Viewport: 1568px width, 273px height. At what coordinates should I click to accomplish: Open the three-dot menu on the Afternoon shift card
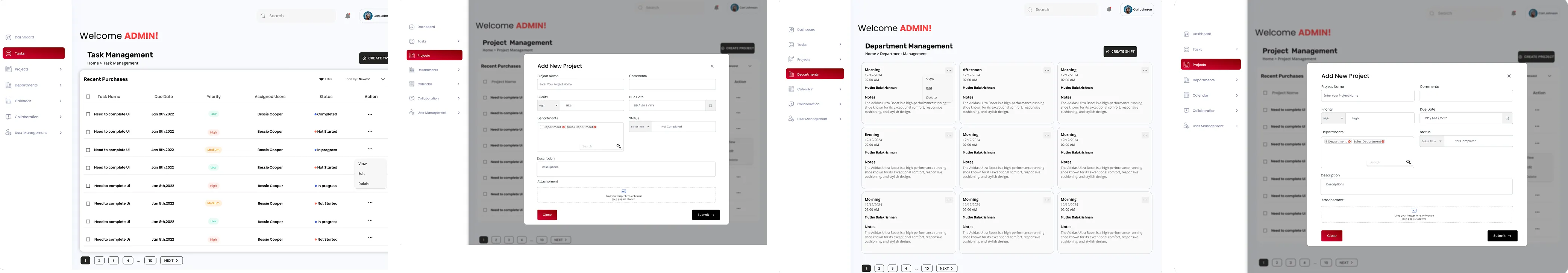pyautogui.click(x=1046, y=71)
